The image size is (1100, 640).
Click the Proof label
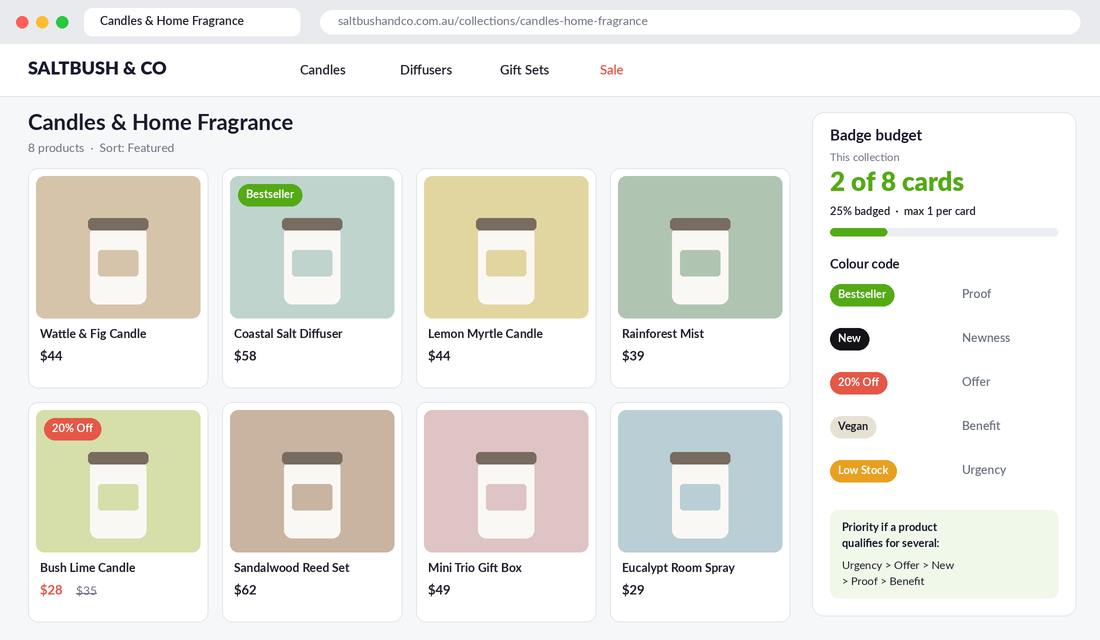[976, 294]
